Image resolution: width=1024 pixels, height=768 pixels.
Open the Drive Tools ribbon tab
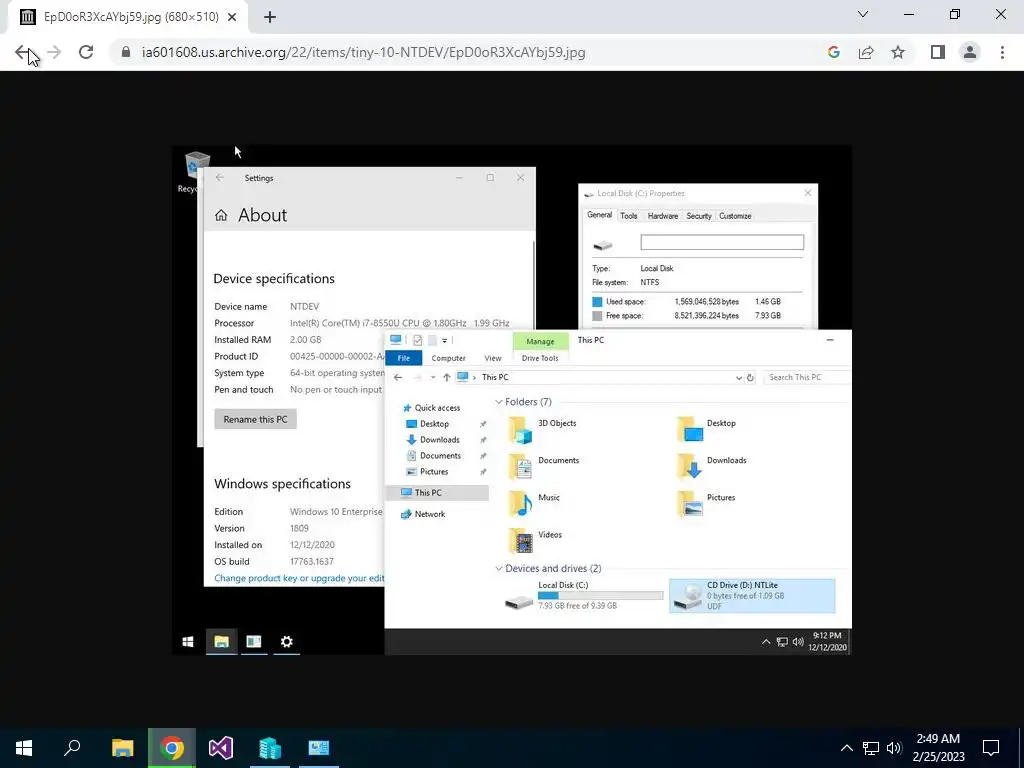539,358
